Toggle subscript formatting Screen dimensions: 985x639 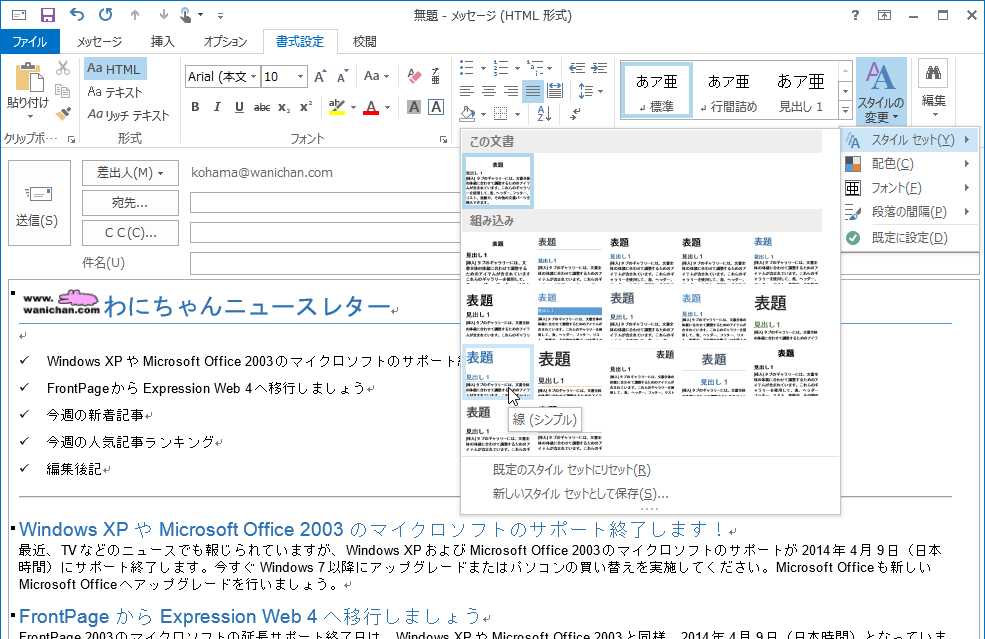(284, 107)
